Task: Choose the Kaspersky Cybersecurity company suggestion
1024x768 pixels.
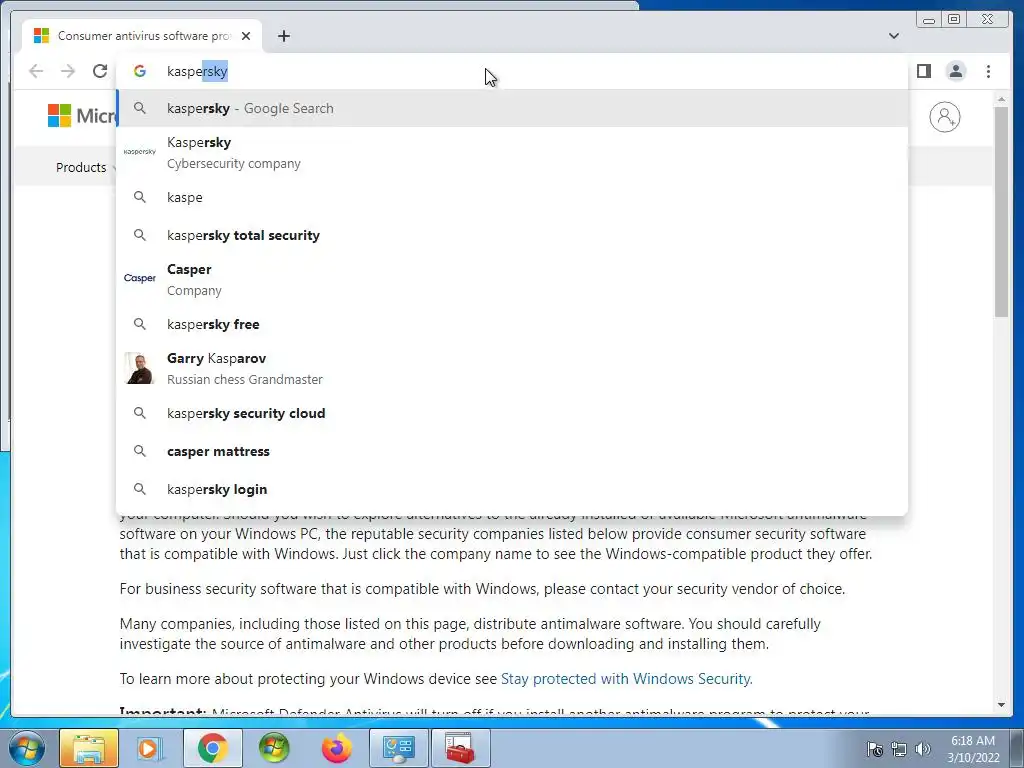Action: coord(512,153)
